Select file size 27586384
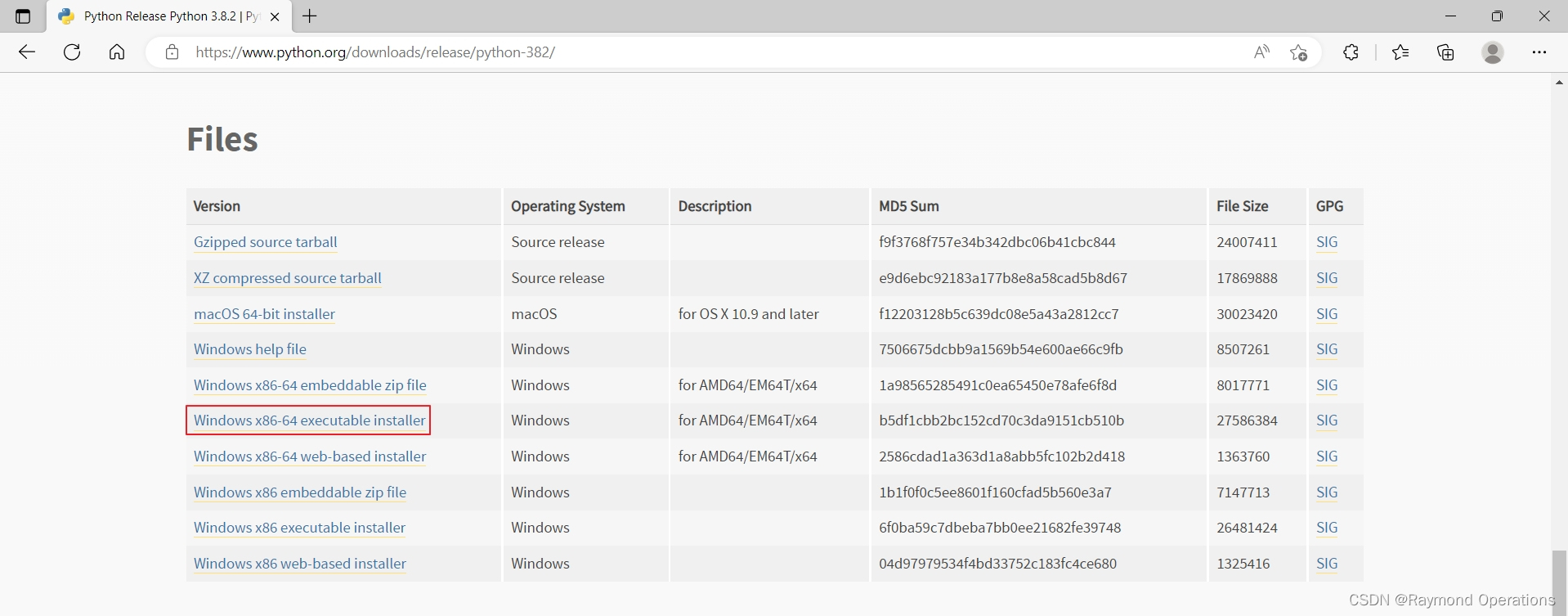Screen dimensions: 1568x616 coord(1247,420)
